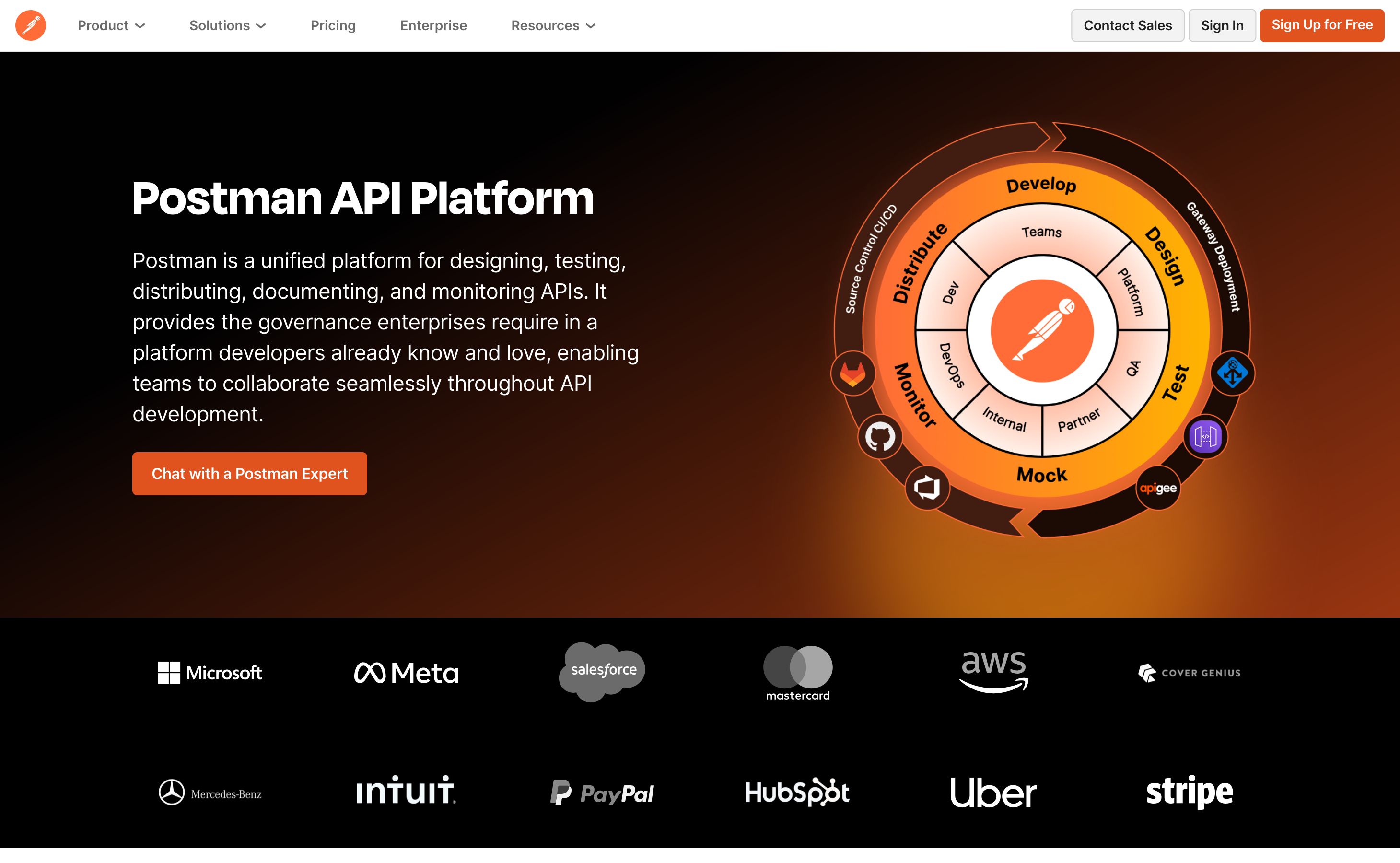
Task: Click the Monitor label on the wheel
Action: [915, 395]
